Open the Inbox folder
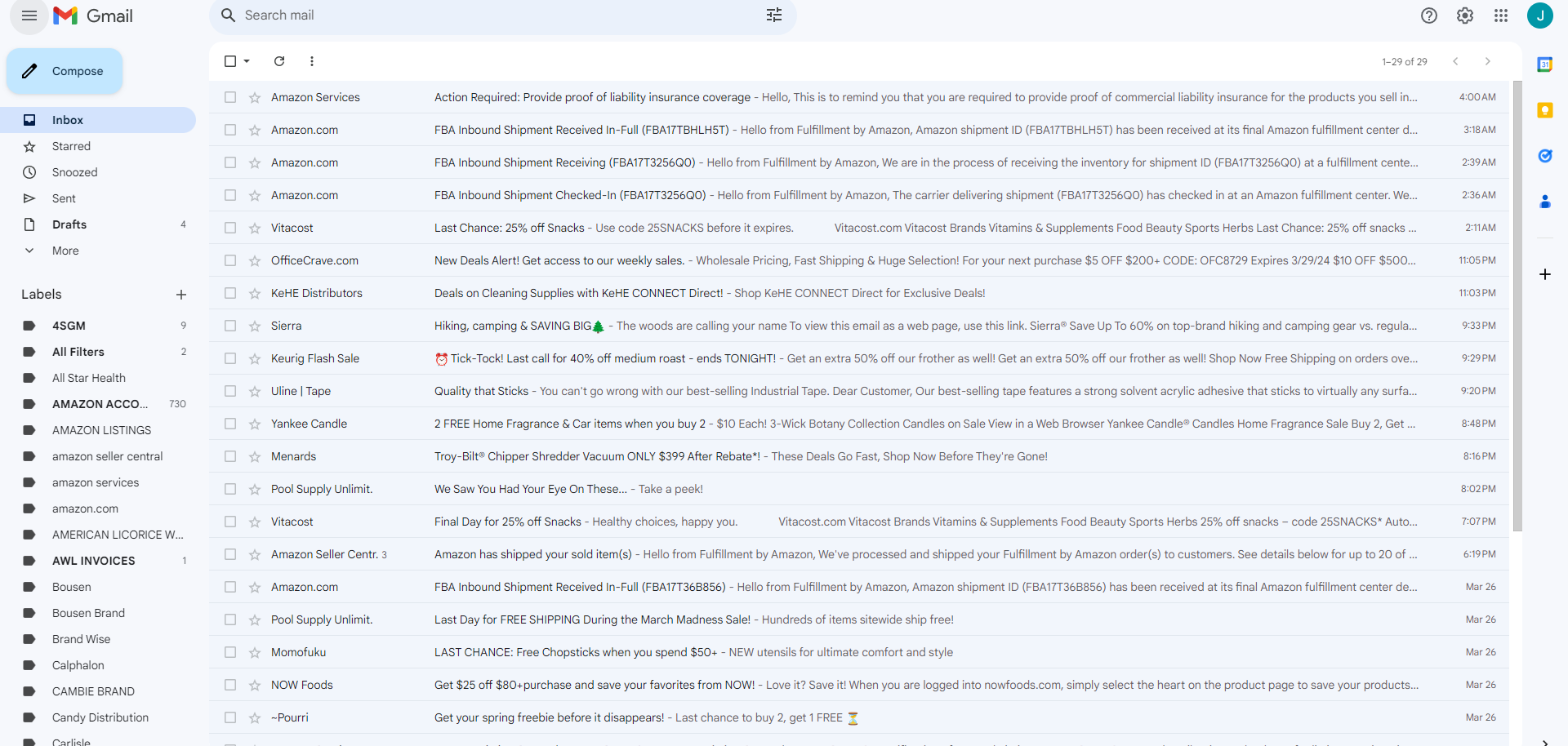The width and height of the screenshot is (1568, 746). click(98, 120)
